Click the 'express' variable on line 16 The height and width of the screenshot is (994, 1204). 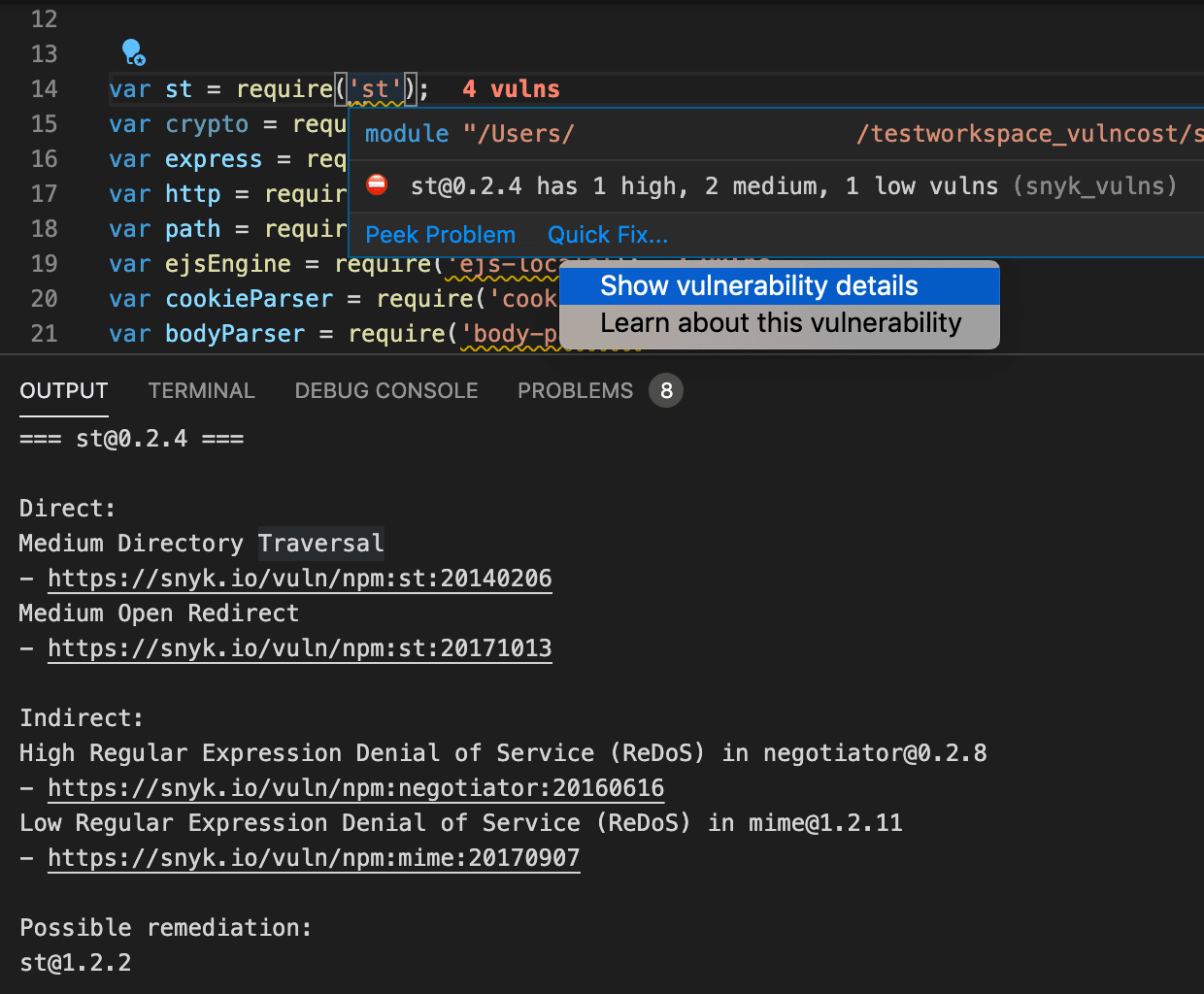214,159
